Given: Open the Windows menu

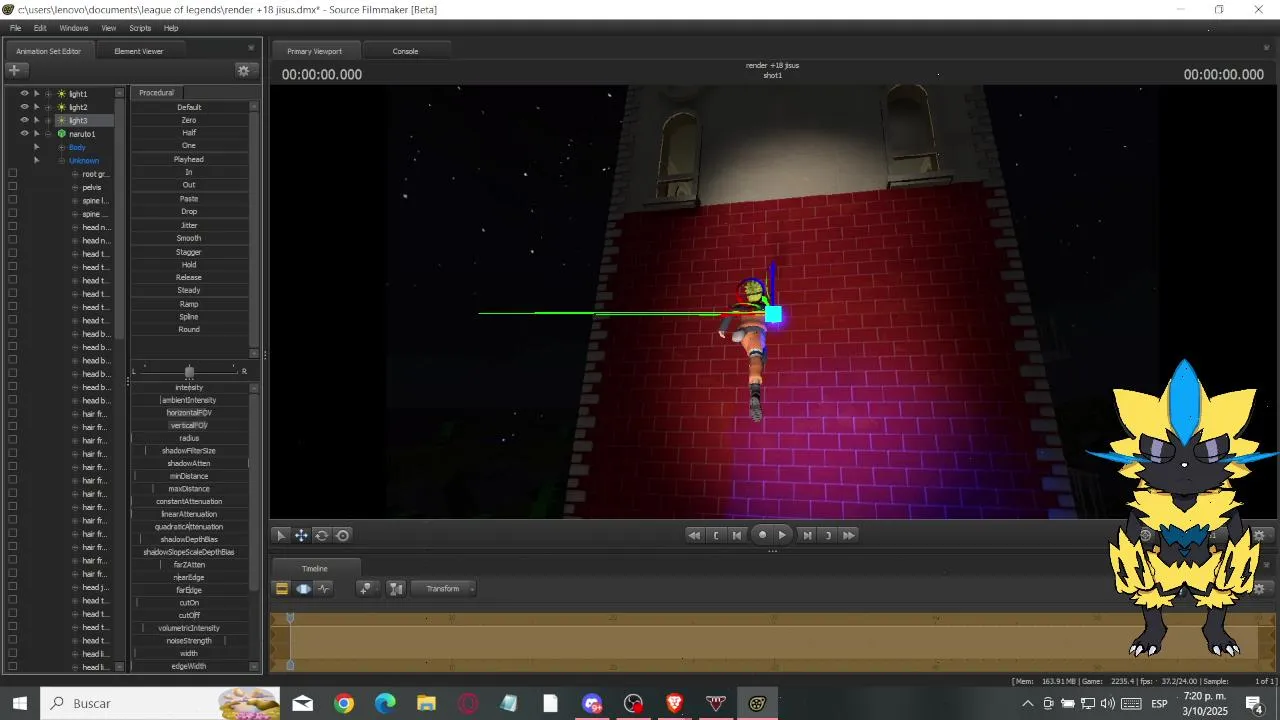Looking at the screenshot, I should point(74,28).
